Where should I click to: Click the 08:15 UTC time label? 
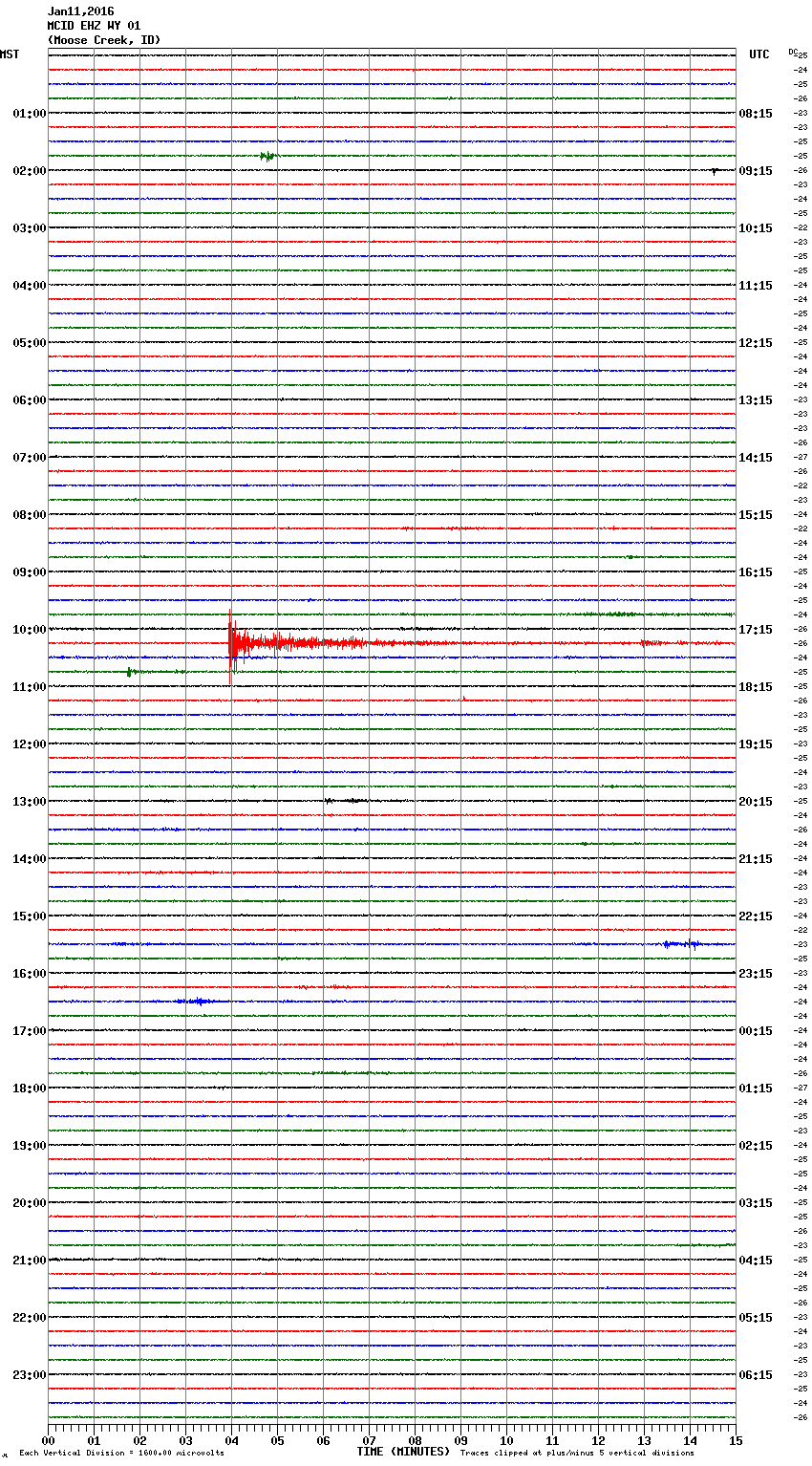tap(756, 114)
